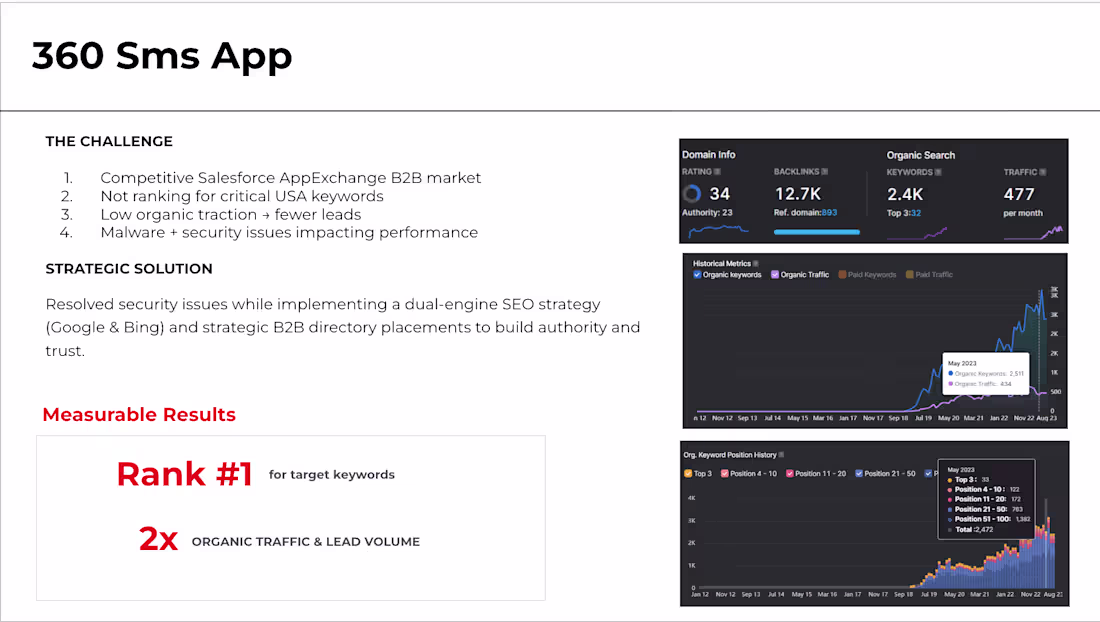Enable the Paid Traffic checkbox
Viewport: 1100px width, 622px height.
pos(909,275)
